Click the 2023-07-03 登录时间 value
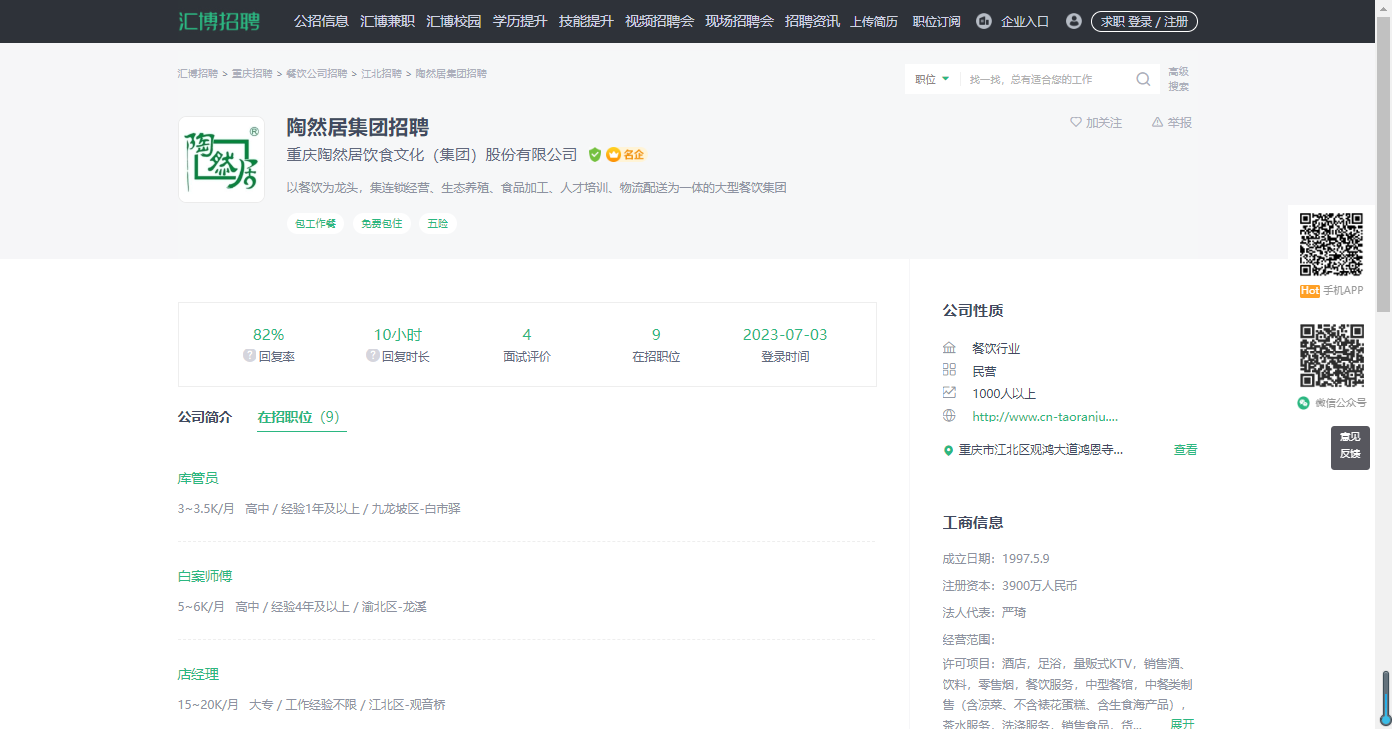The width and height of the screenshot is (1392, 729). click(x=785, y=334)
